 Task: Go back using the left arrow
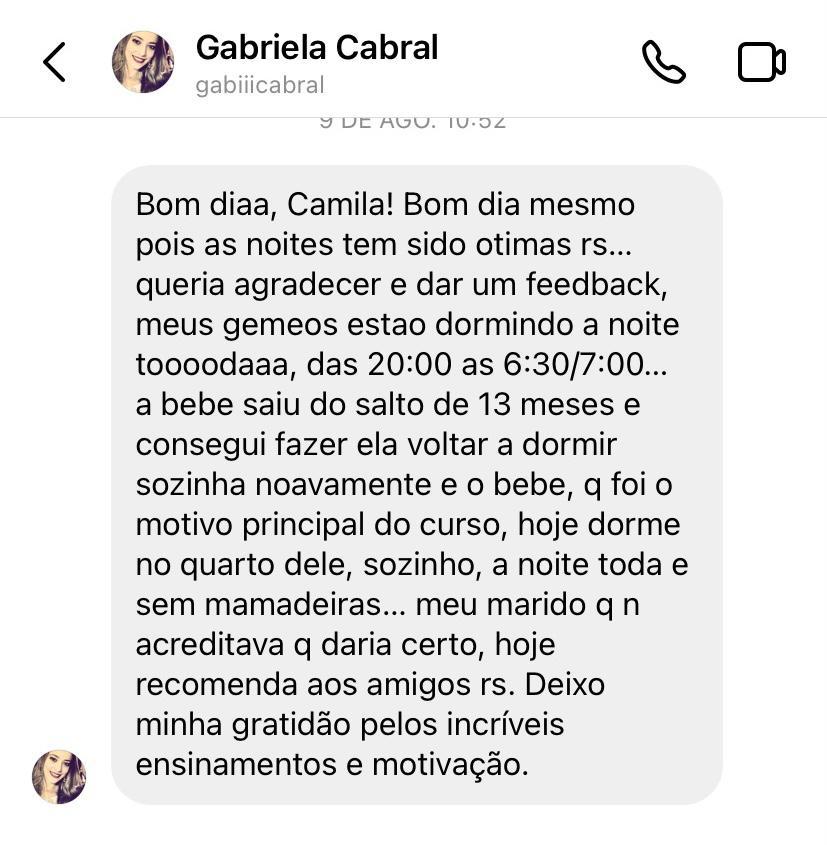pos(54,62)
